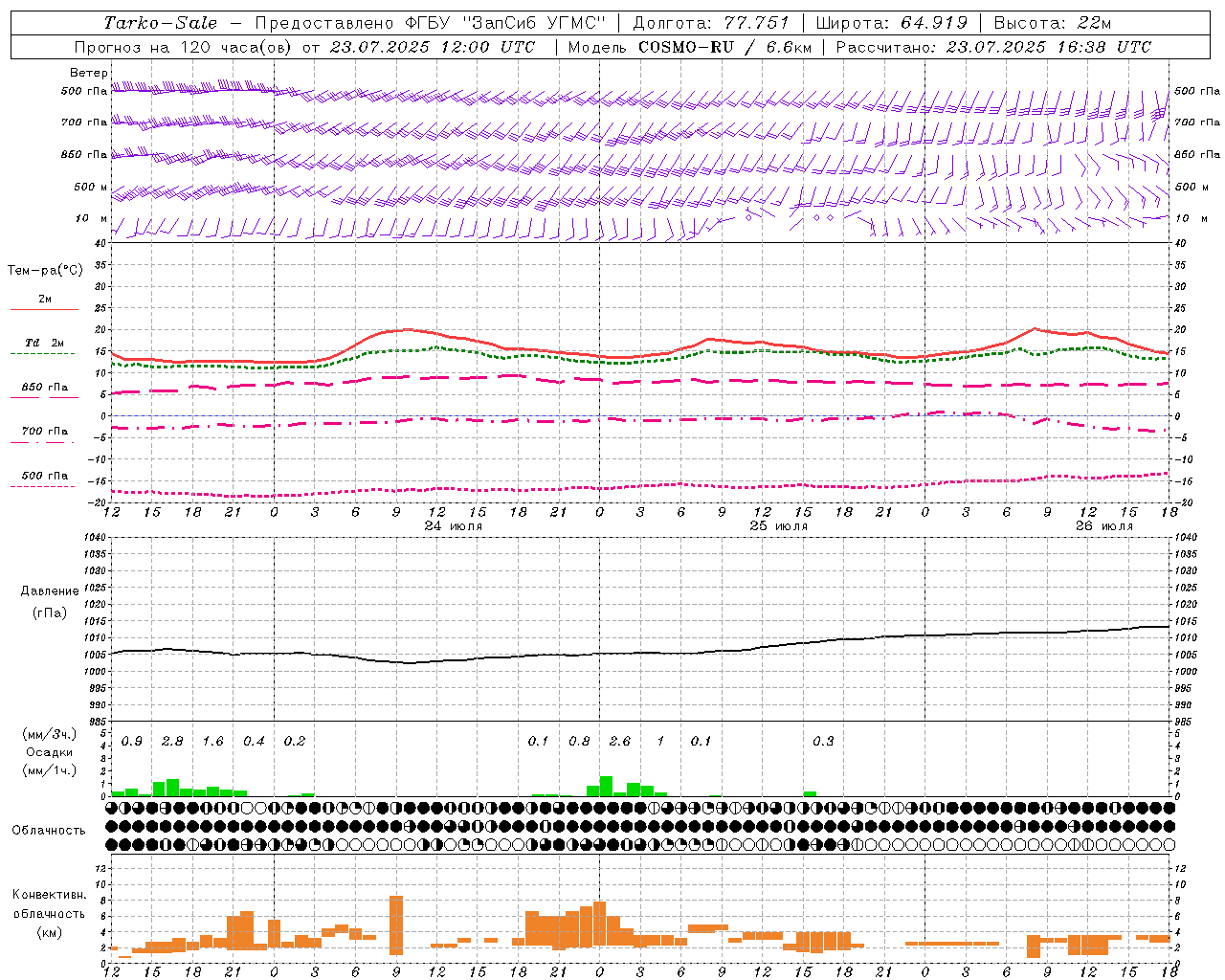The height and width of the screenshot is (980, 1225).
Task: Select the '2.8' three-hour precipitation value
Action: 172,742
